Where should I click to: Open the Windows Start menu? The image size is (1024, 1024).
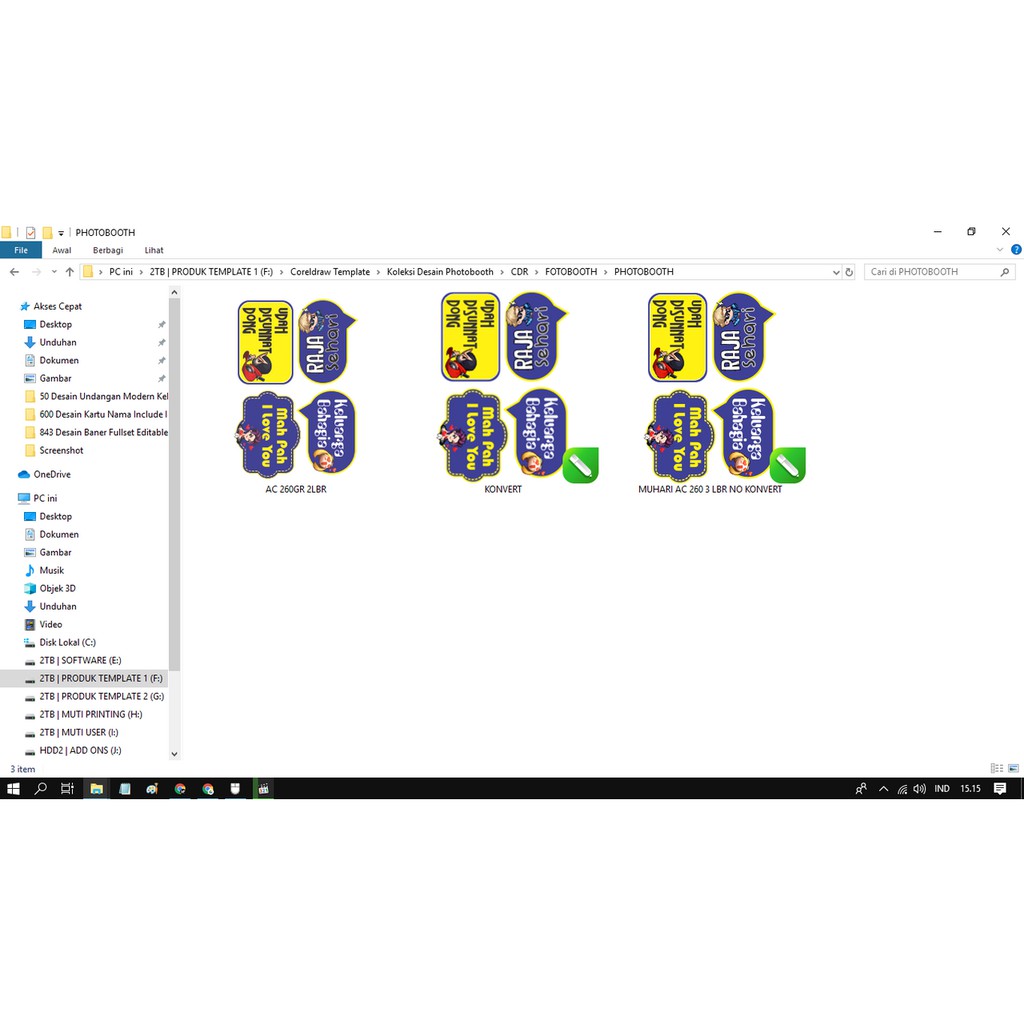13,789
